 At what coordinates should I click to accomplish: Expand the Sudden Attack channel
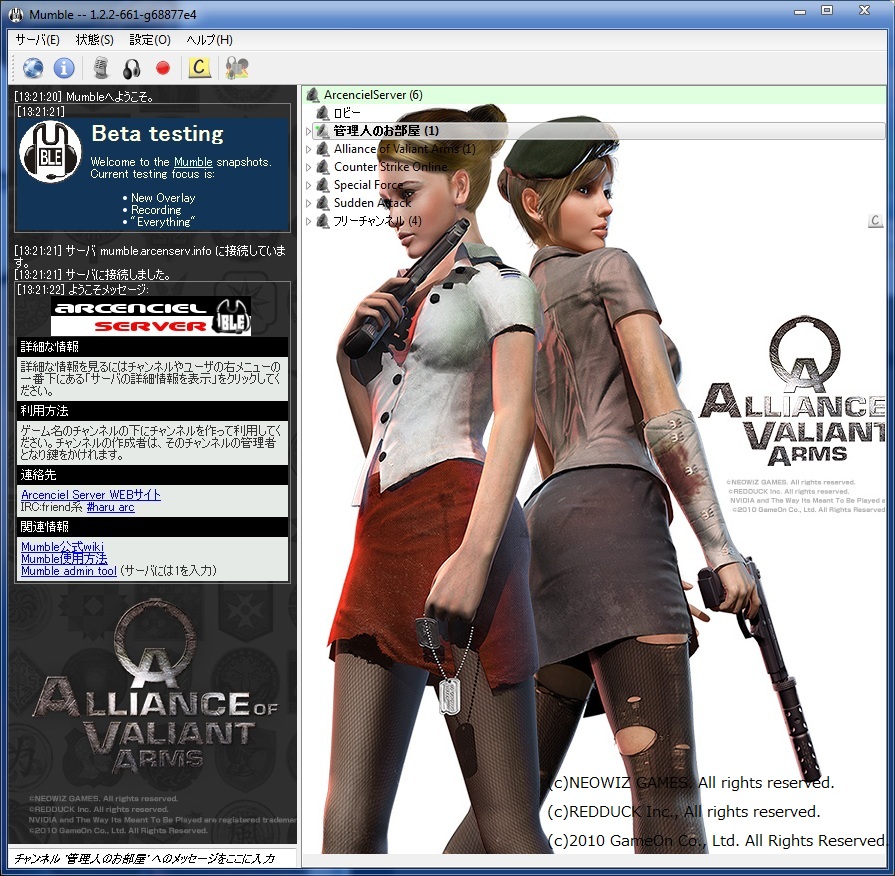tap(308, 203)
